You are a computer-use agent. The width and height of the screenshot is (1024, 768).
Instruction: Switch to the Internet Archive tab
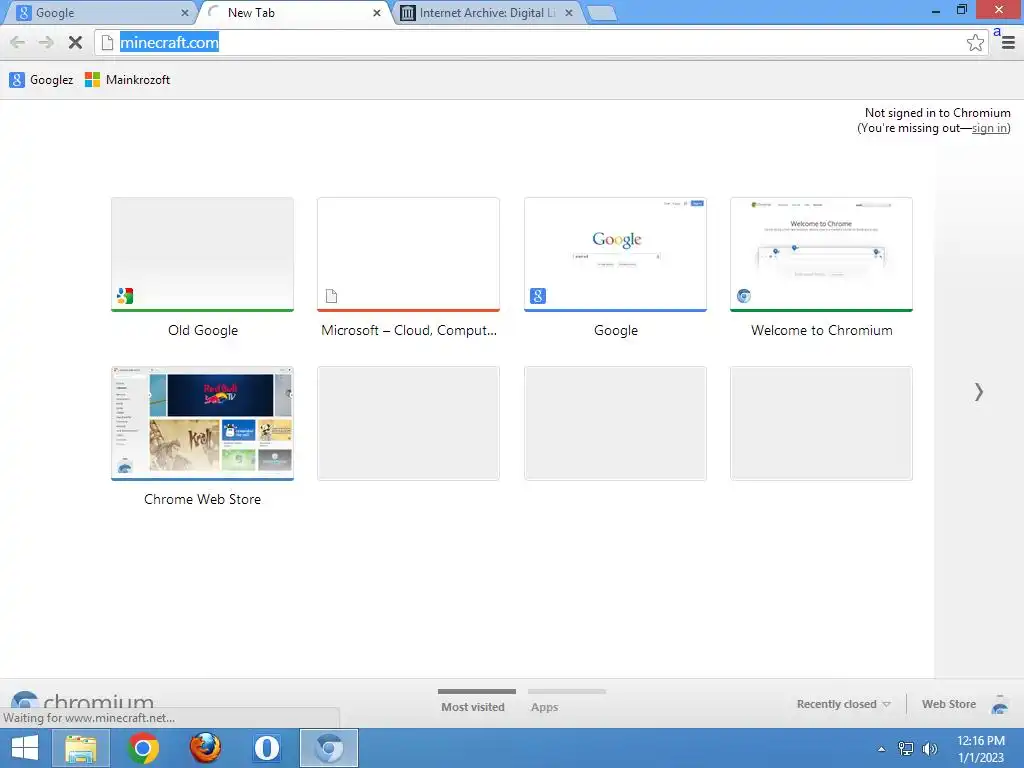(x=487, y=13)
